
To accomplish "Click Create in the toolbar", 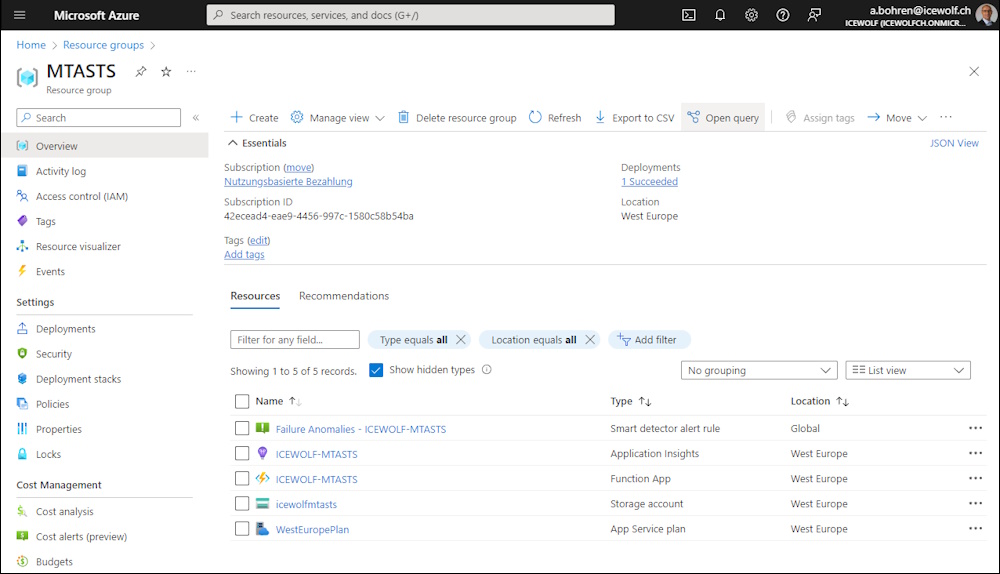I will point(254,117).
